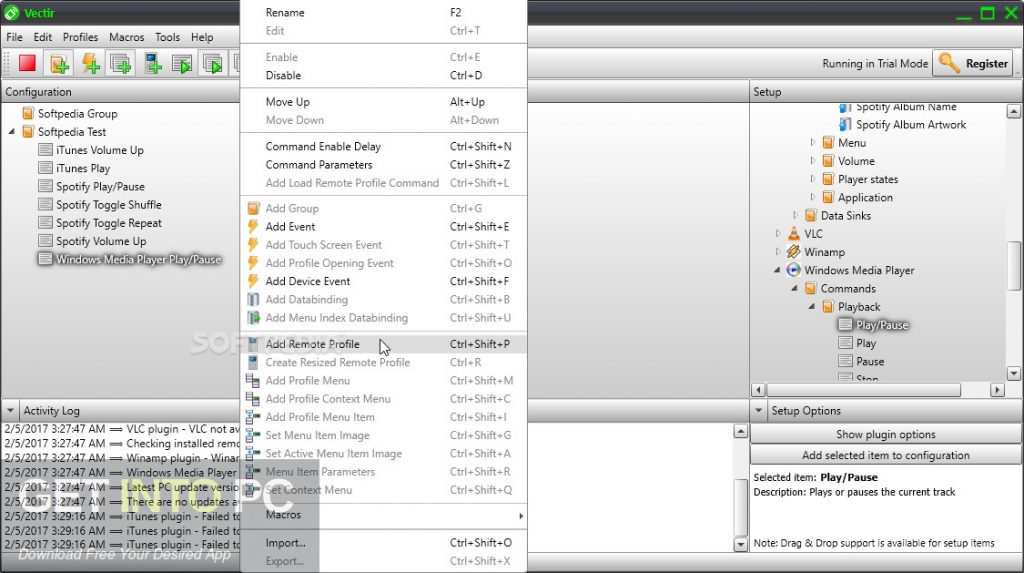The height and width of the screenshot is (573, 1024).
Task: Click the Add Device Event lightning icon
Action: coord(253,282)
